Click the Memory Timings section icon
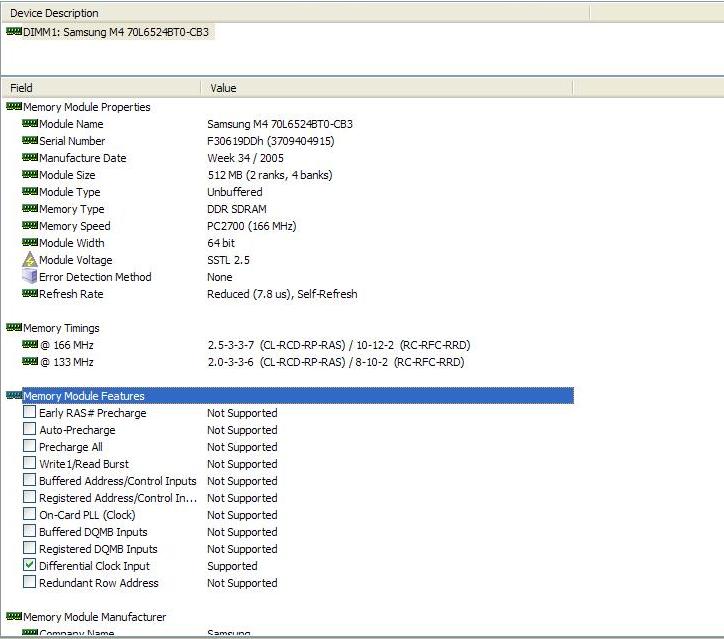This screenshot has width=724, height=639. (14, 328)
